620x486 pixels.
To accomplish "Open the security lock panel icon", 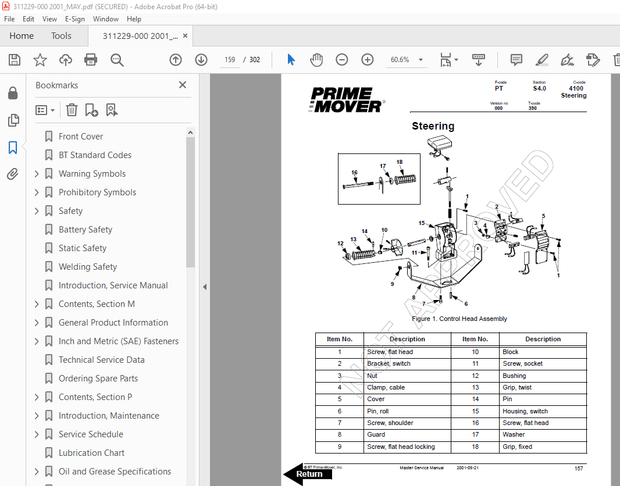I will tap(13, 93).
